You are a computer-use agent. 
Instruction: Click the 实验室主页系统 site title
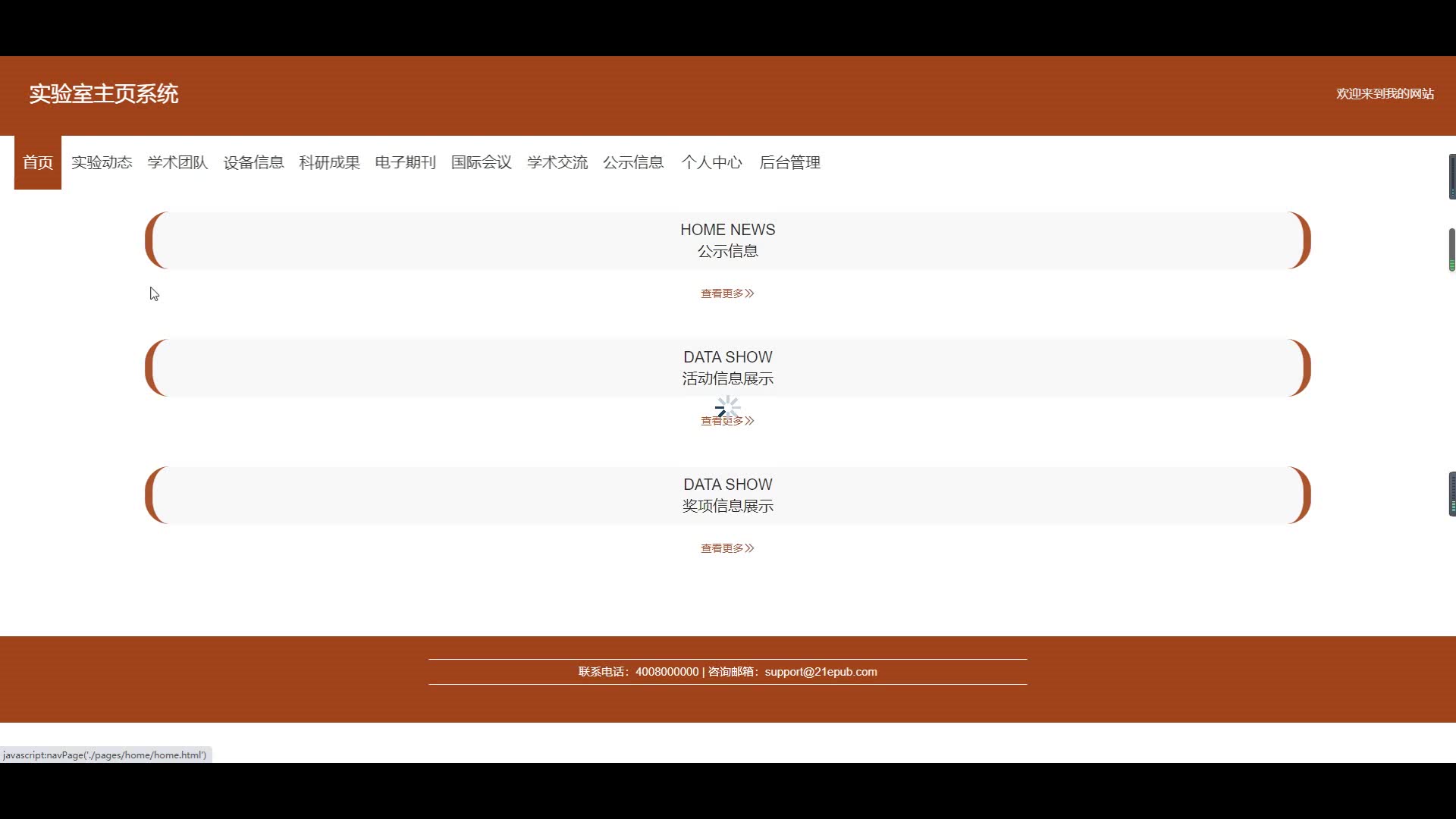click(104, 94)
